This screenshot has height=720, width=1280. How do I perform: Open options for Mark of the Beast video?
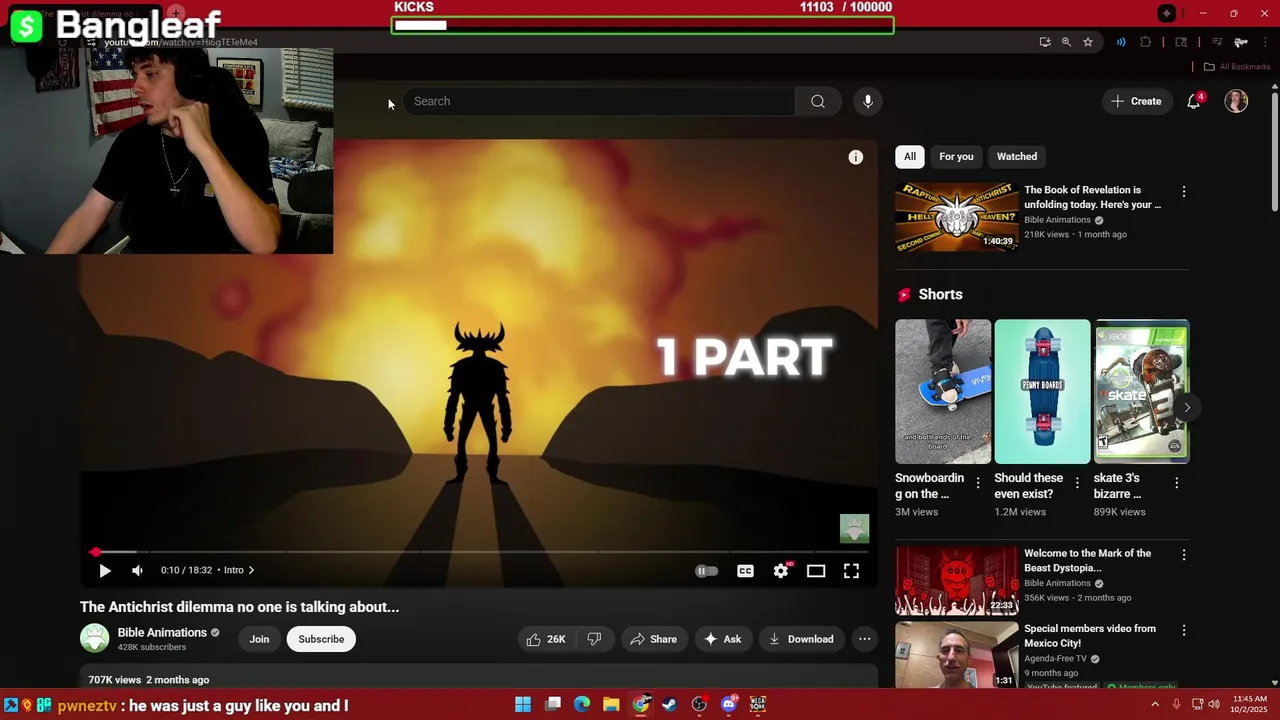[1184, 554]
